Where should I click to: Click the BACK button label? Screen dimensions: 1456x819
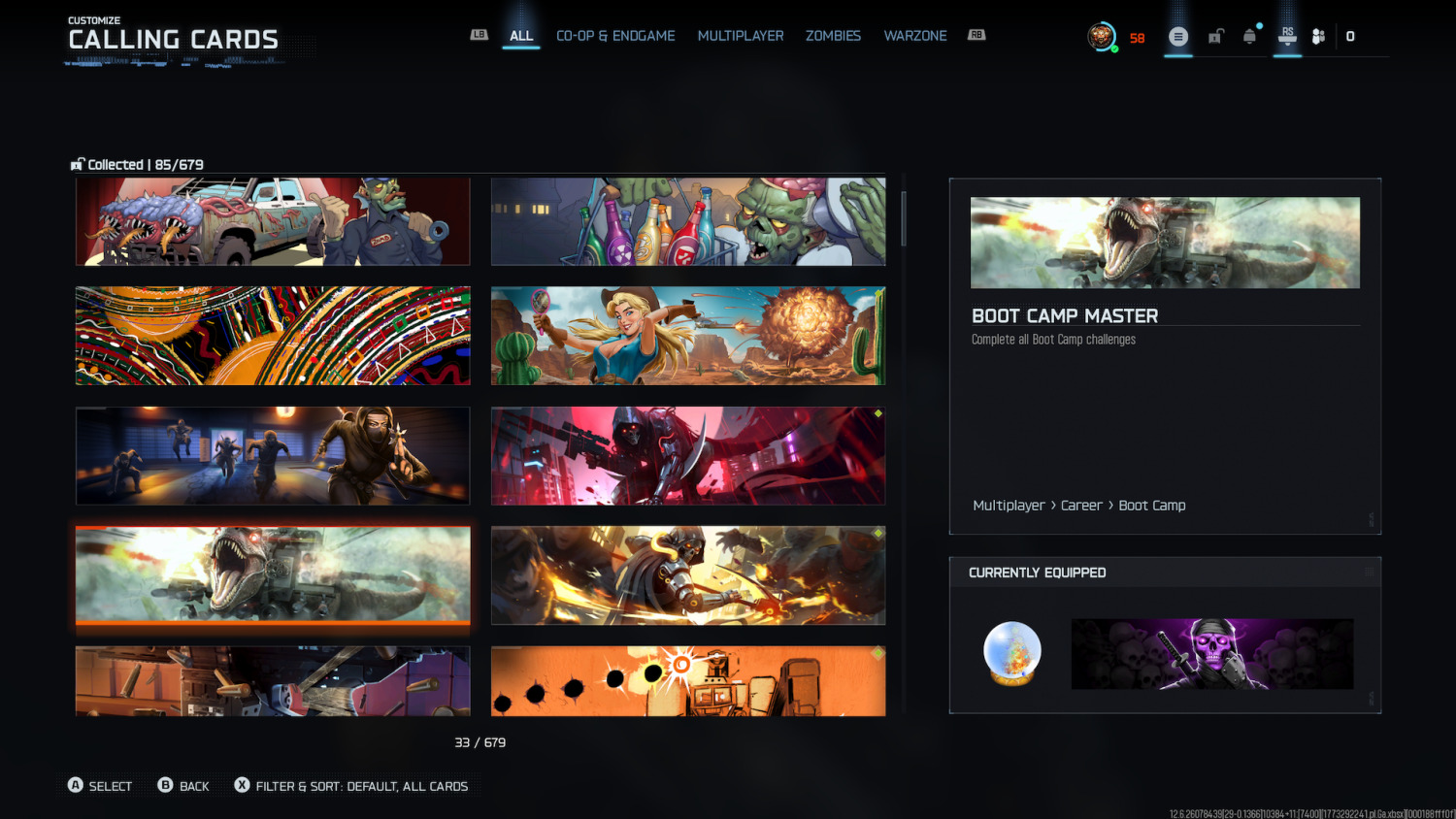194,786
